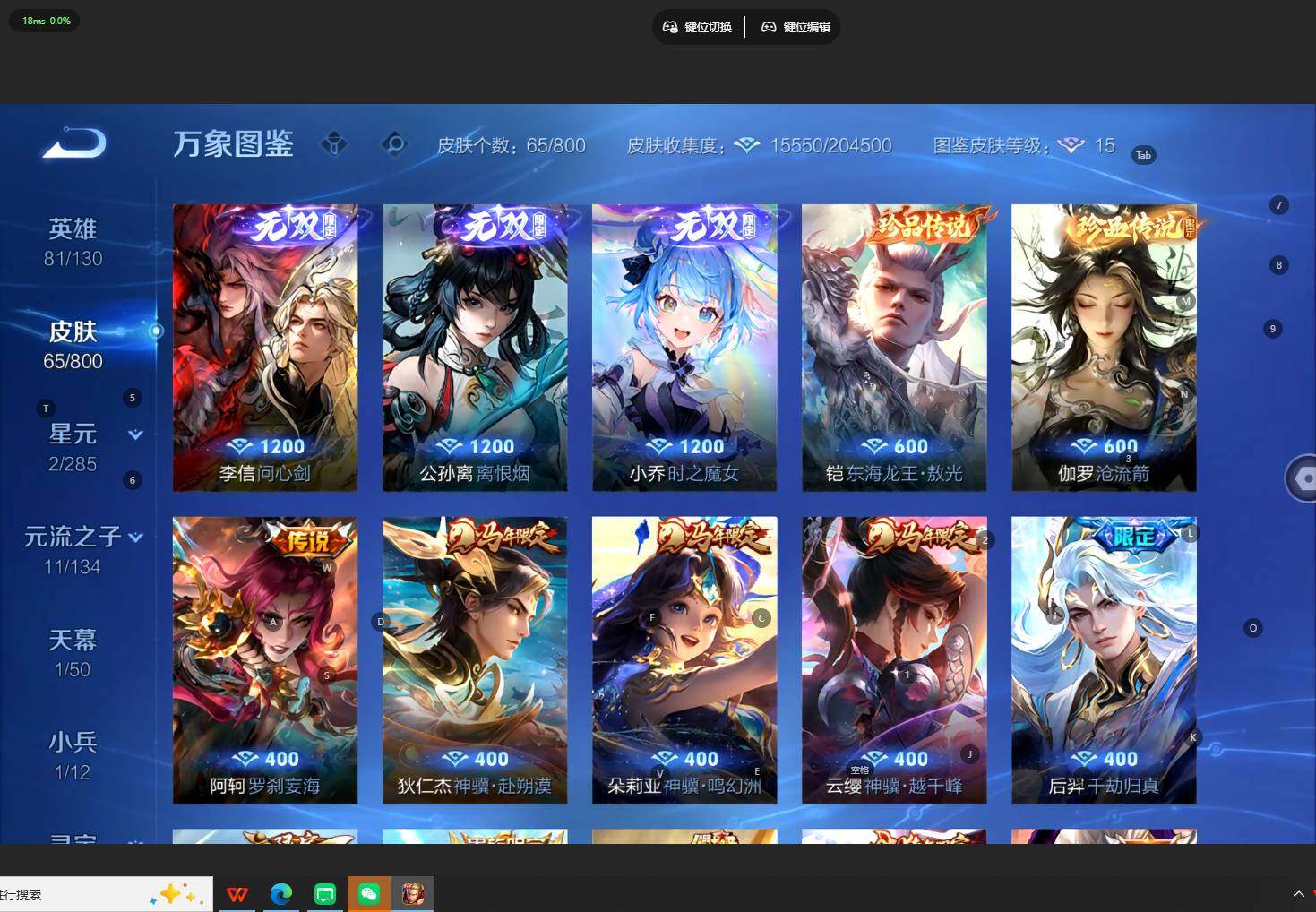View the 铠 东海龙王·敖光 skin card

(894, 348)
